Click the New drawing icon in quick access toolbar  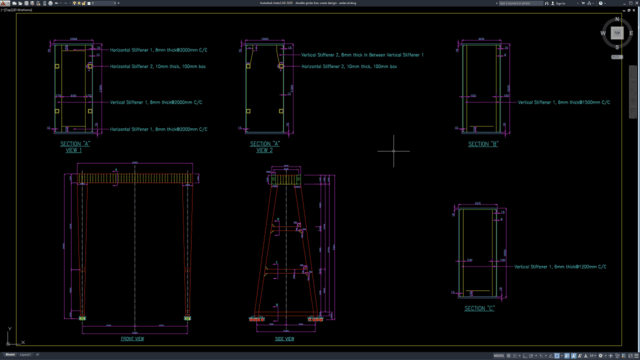(x=15, y=3)
